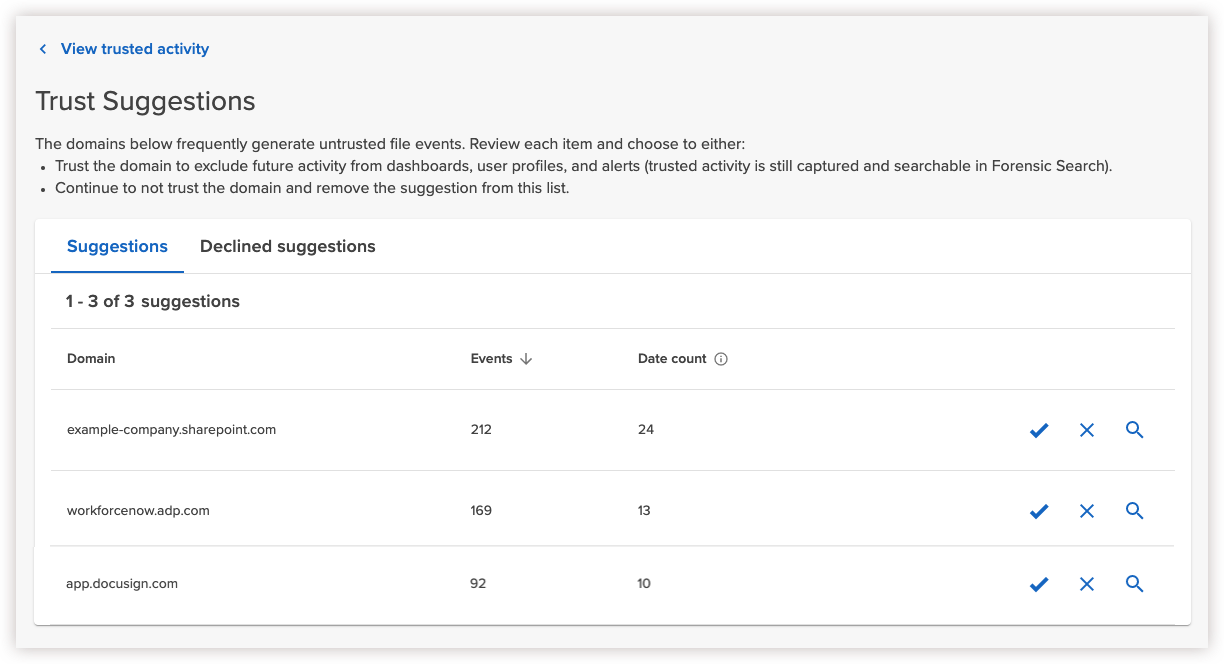Click the back chevron arrow
The height and width of the screenshot is (664, 1224).
tap(43, 49)
